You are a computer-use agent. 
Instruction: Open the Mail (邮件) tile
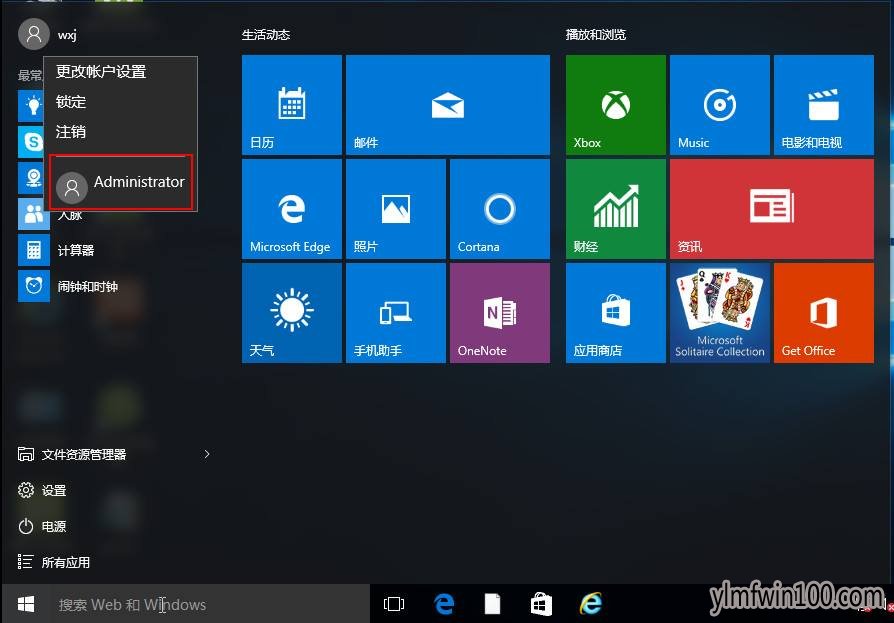(x=448, y=105)
